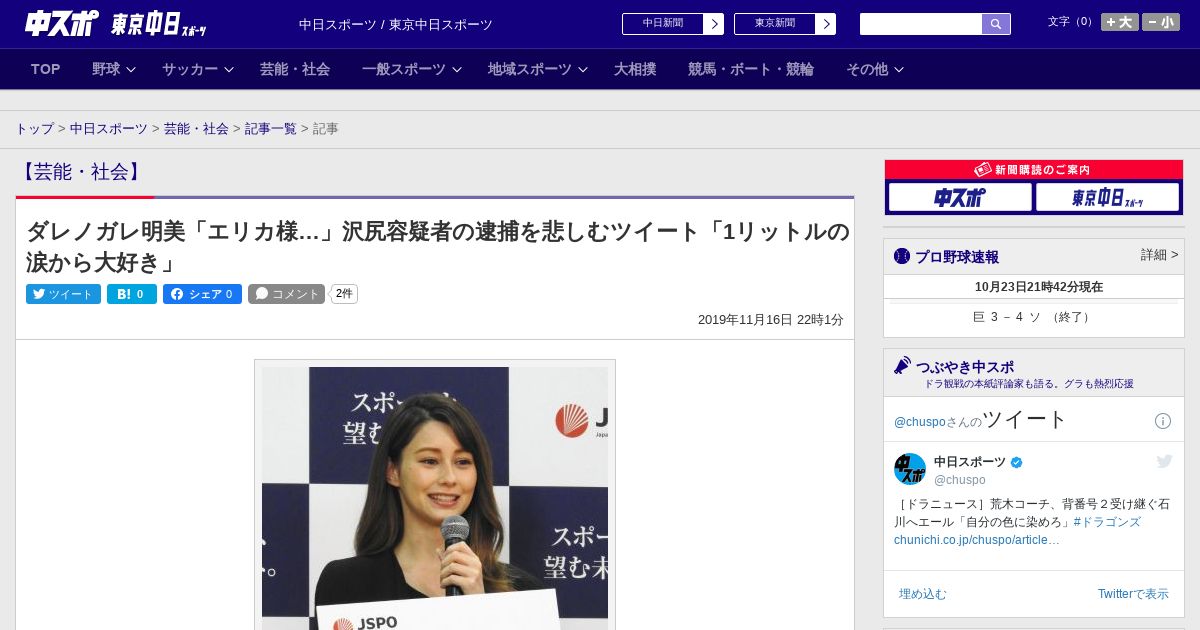
Task: Click Twitterで表示 link
Action: pos(1133,594)
